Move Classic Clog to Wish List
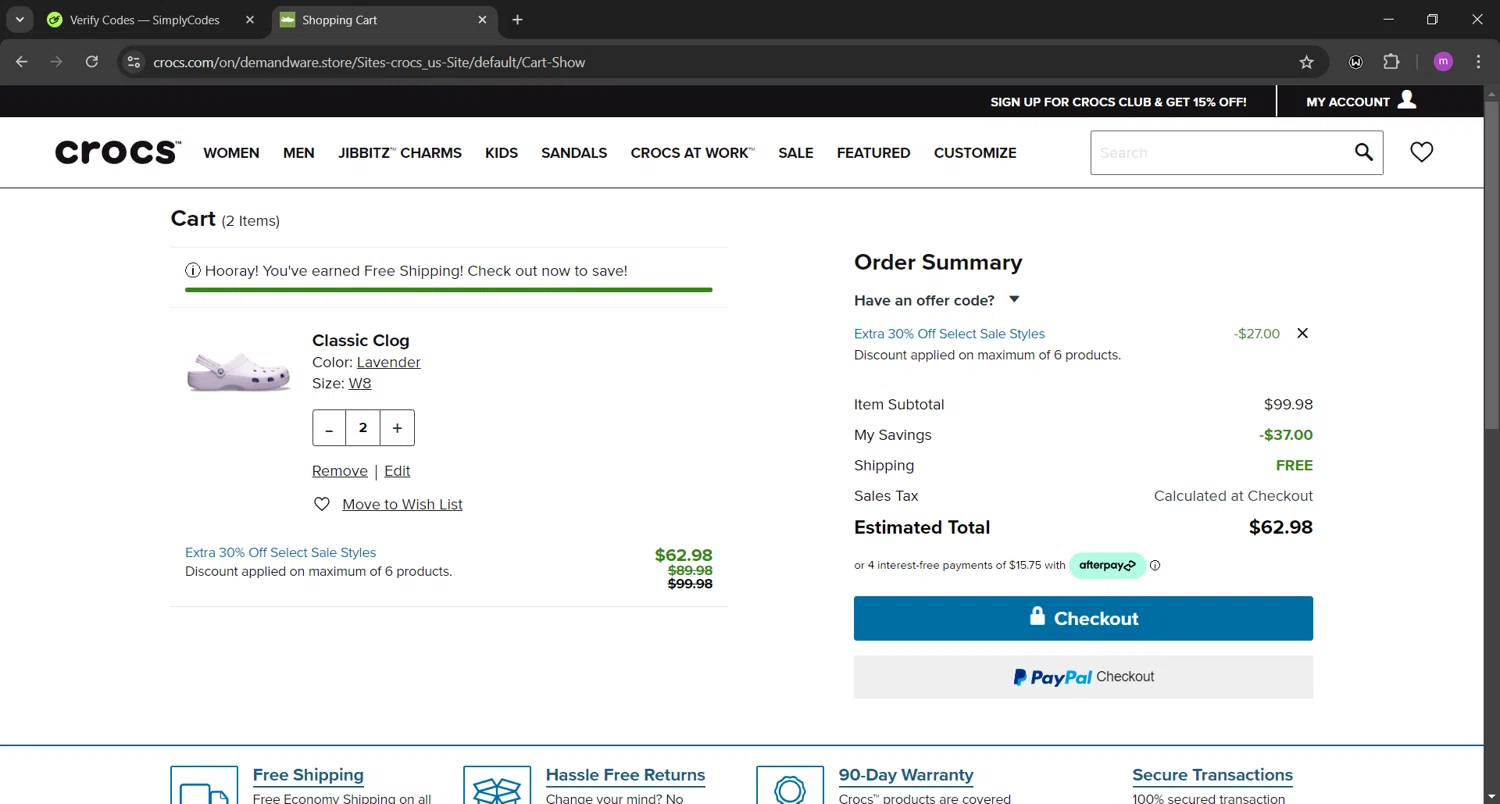Screen dimensions: 1500x804 point(402,505)
